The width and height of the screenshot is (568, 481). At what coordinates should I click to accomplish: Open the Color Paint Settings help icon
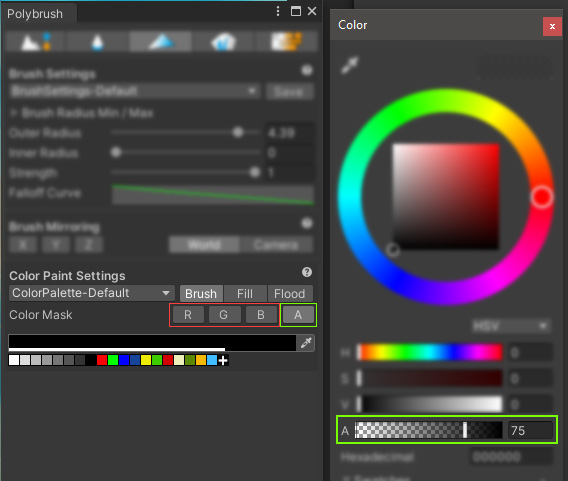pos(307,272)
